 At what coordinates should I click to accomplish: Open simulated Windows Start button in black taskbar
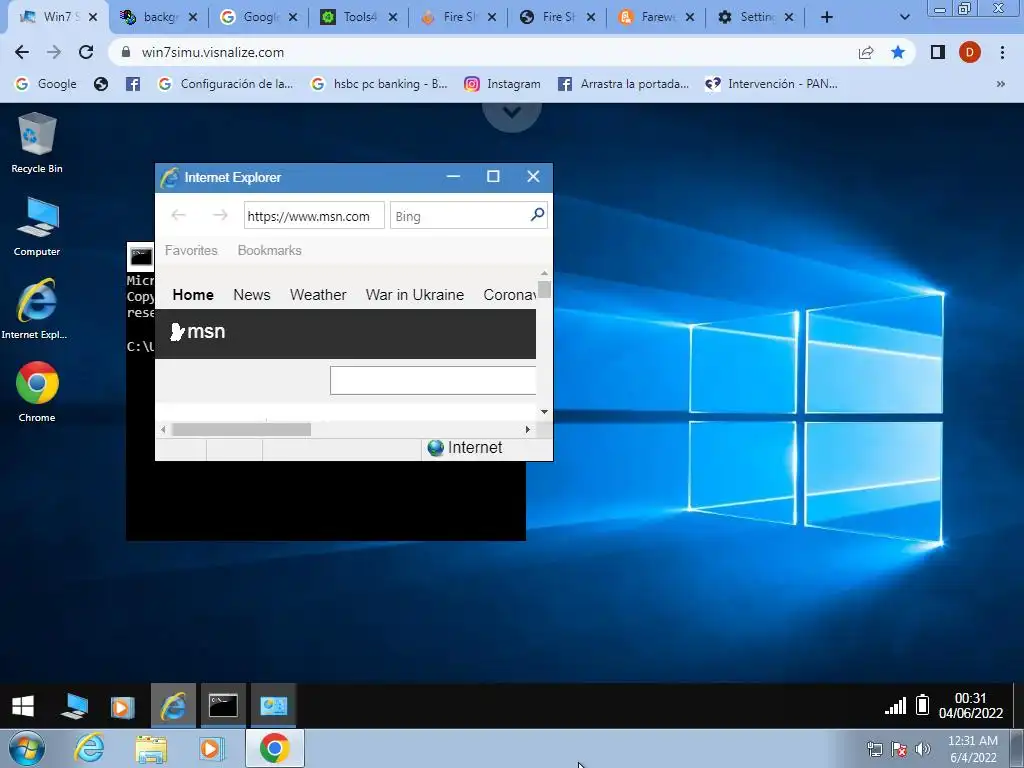[24, 706]
